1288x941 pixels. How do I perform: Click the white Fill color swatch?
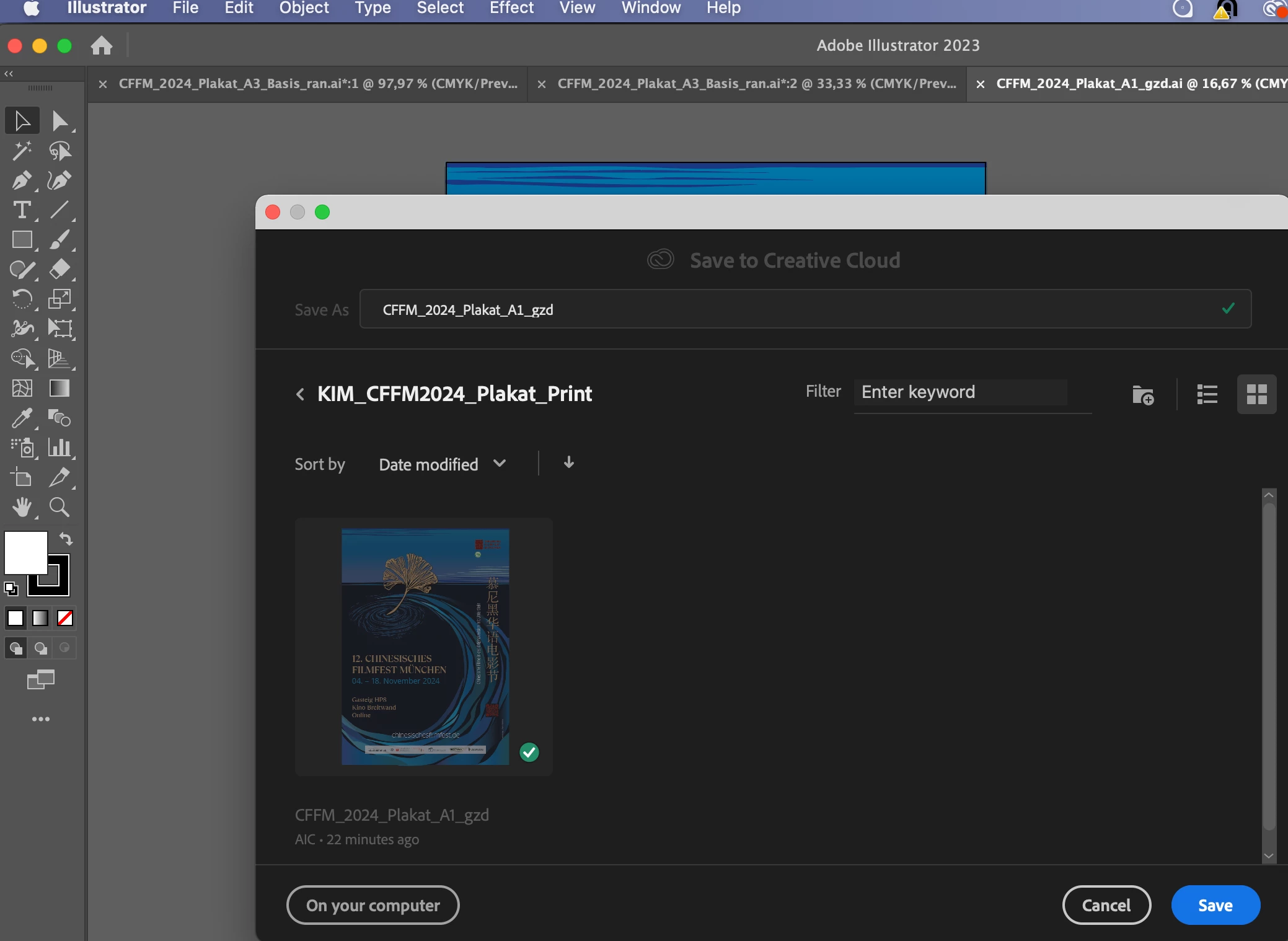point(25,551)
